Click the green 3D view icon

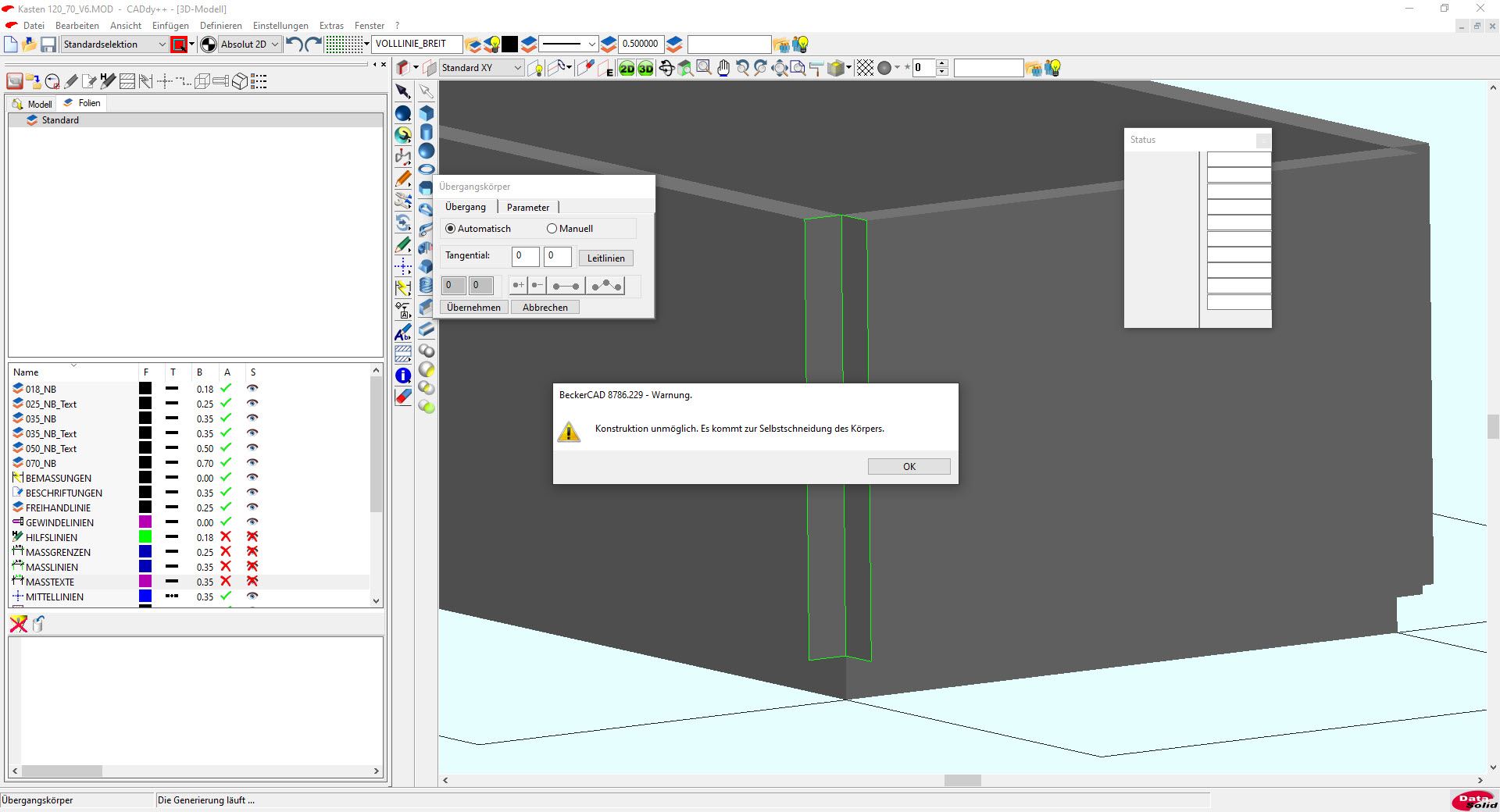point(645,69)
